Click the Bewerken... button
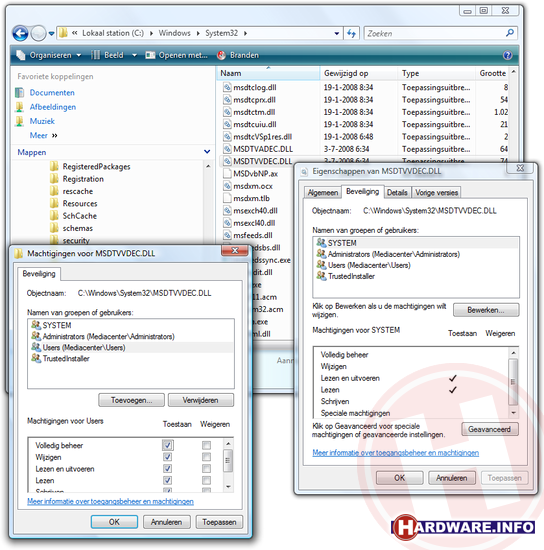The image size is (544, 550). (x=486, y=310)
